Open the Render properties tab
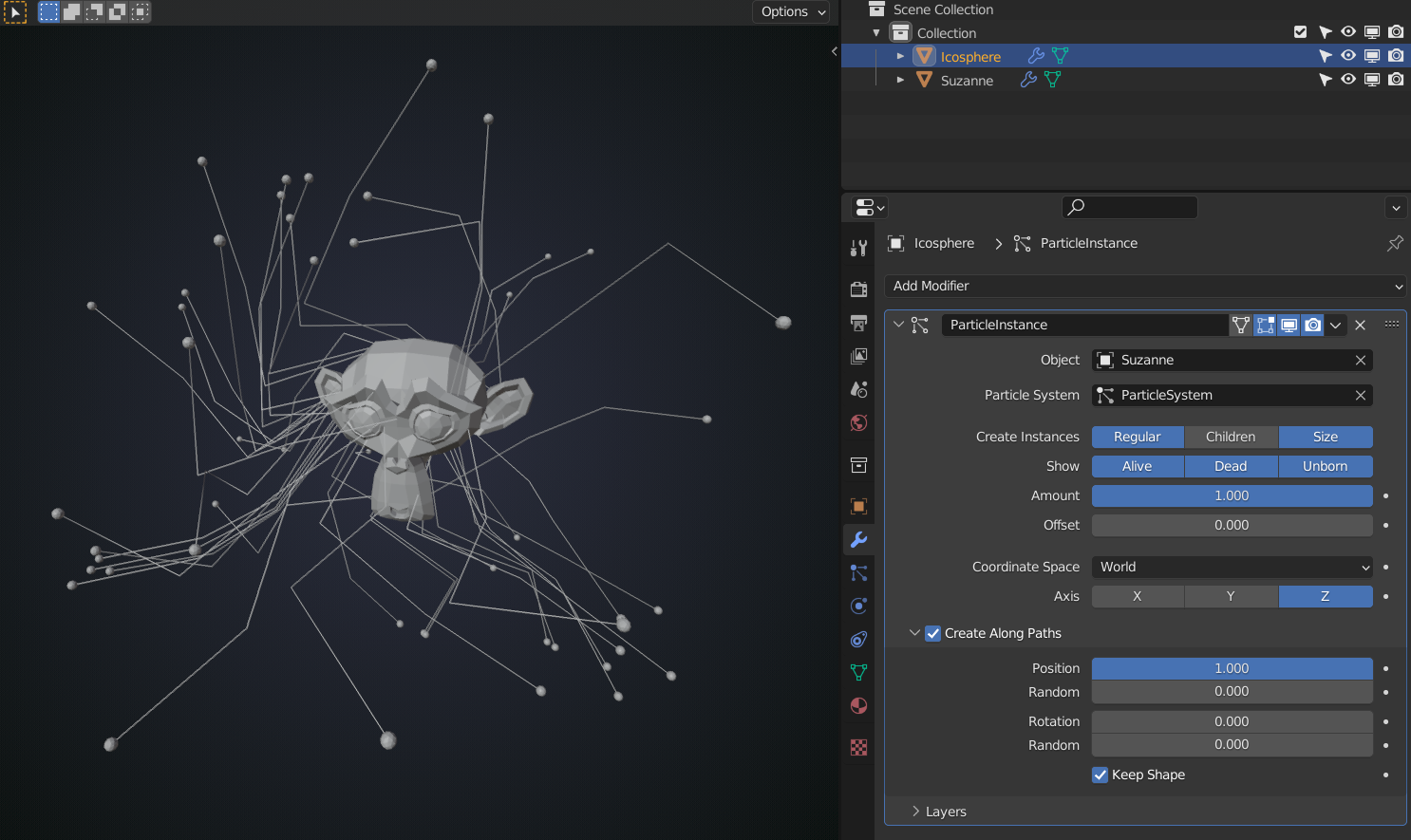Viewport: 1411px width, 840px height. [858, 289]
